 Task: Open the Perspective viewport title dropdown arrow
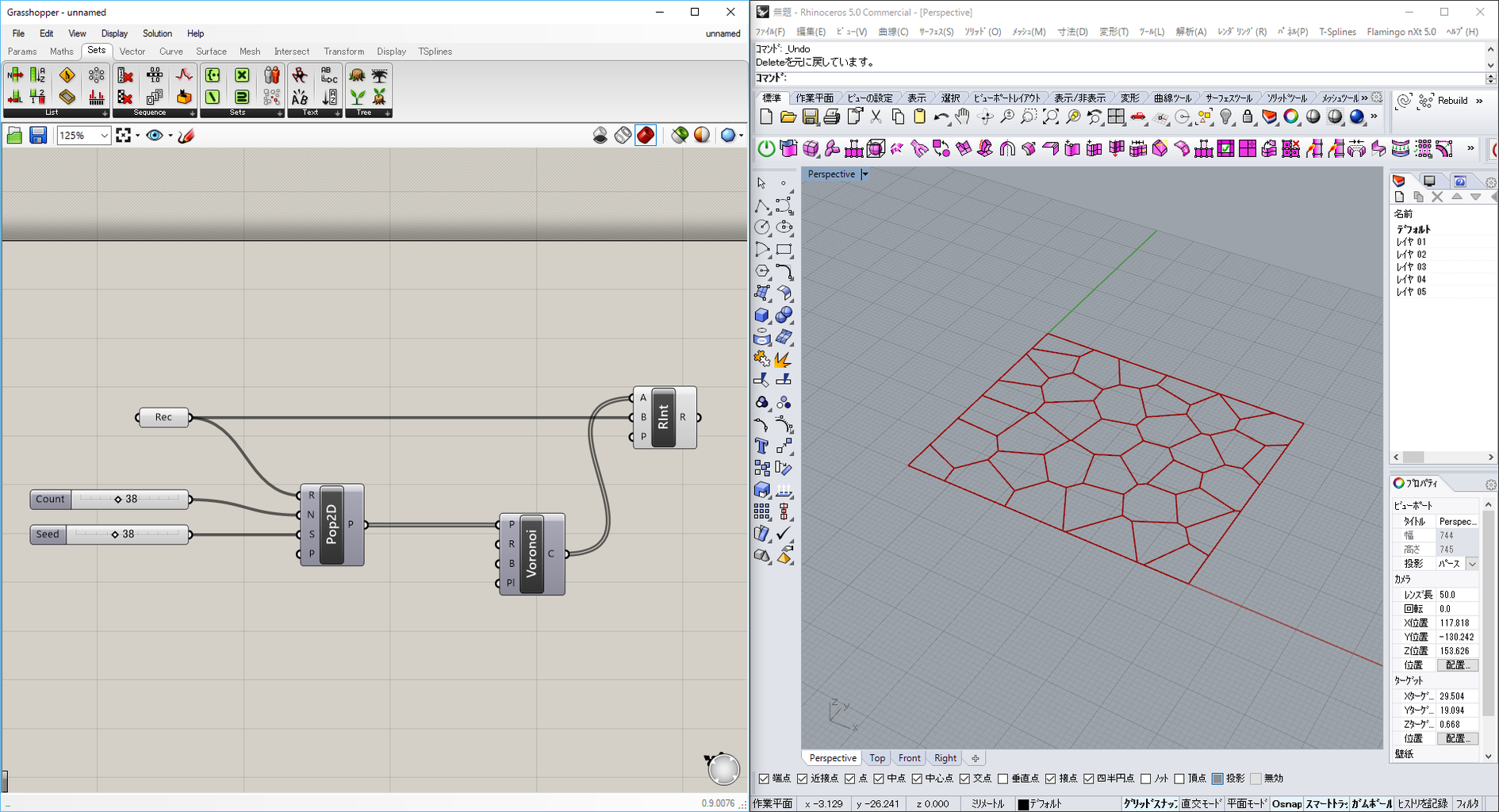865,174
